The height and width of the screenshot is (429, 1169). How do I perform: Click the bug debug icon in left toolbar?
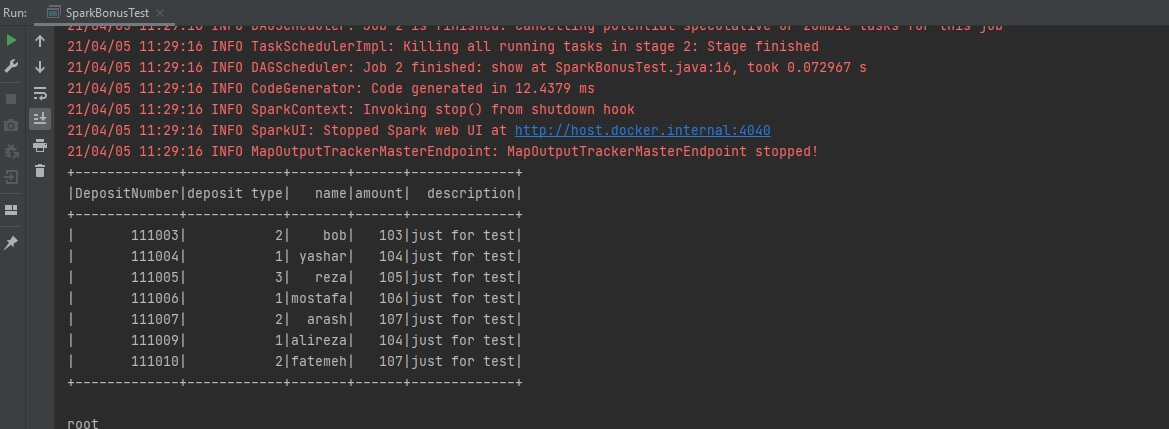tap(11, 151)
